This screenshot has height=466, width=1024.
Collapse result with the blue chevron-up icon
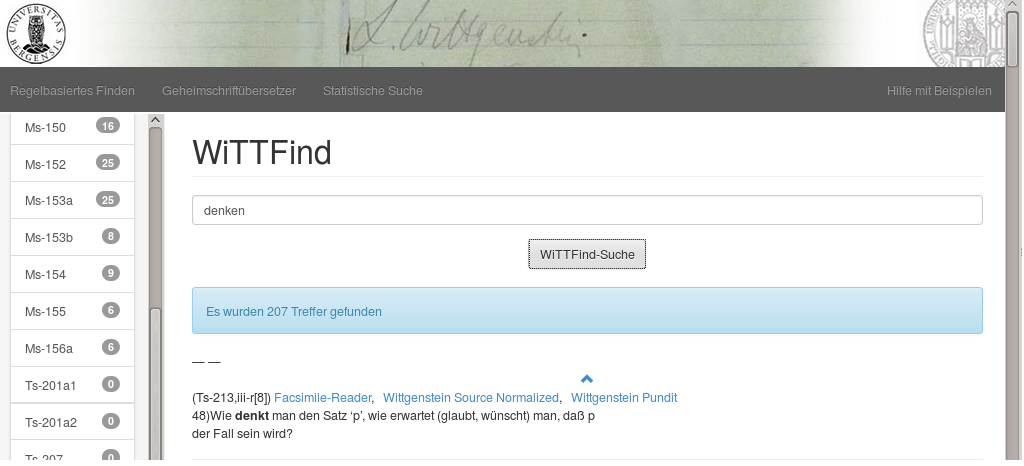coord(586,379)
